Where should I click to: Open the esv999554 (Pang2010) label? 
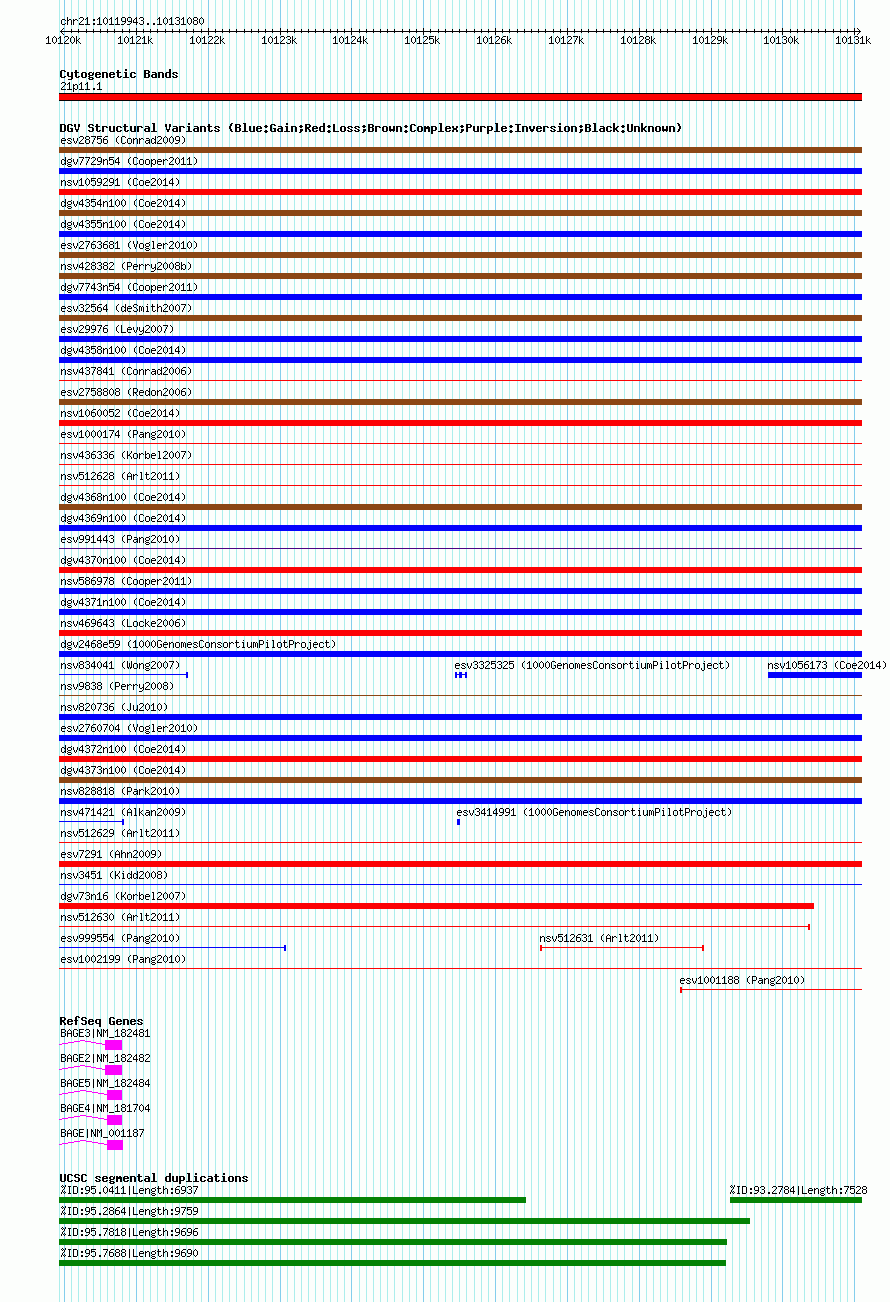click(120, 938)
